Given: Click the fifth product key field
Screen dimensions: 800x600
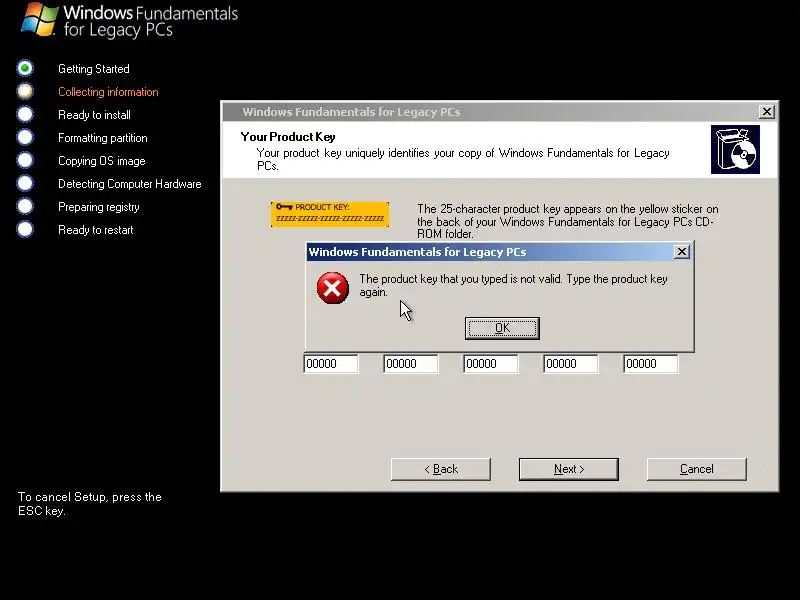Looking at the screenshot, I should [x=651, y=364].
